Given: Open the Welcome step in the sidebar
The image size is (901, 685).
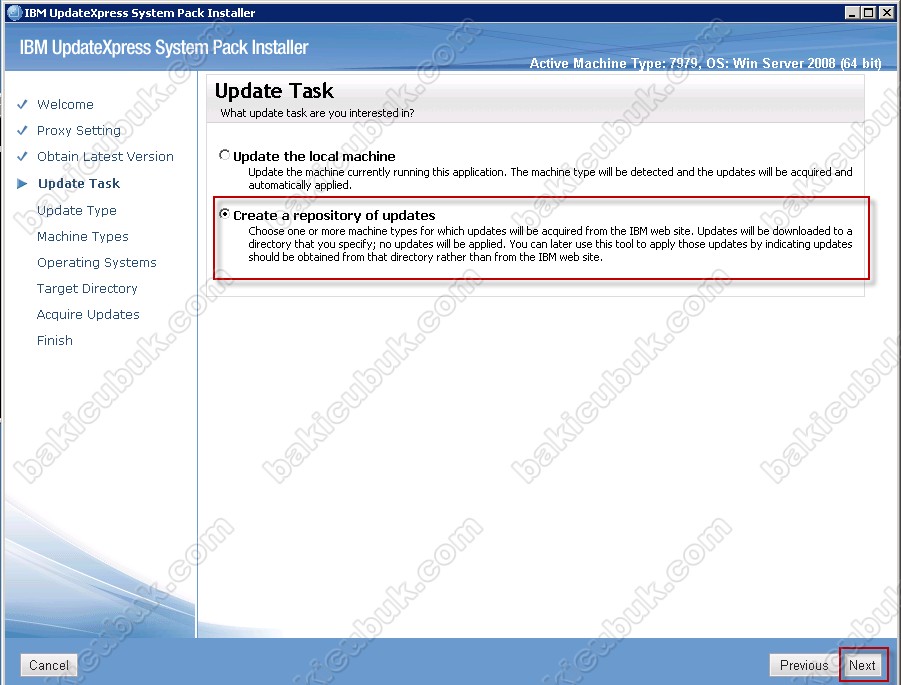Looking at the screenshot, I should pyautogui.click(x=65, y=105).
